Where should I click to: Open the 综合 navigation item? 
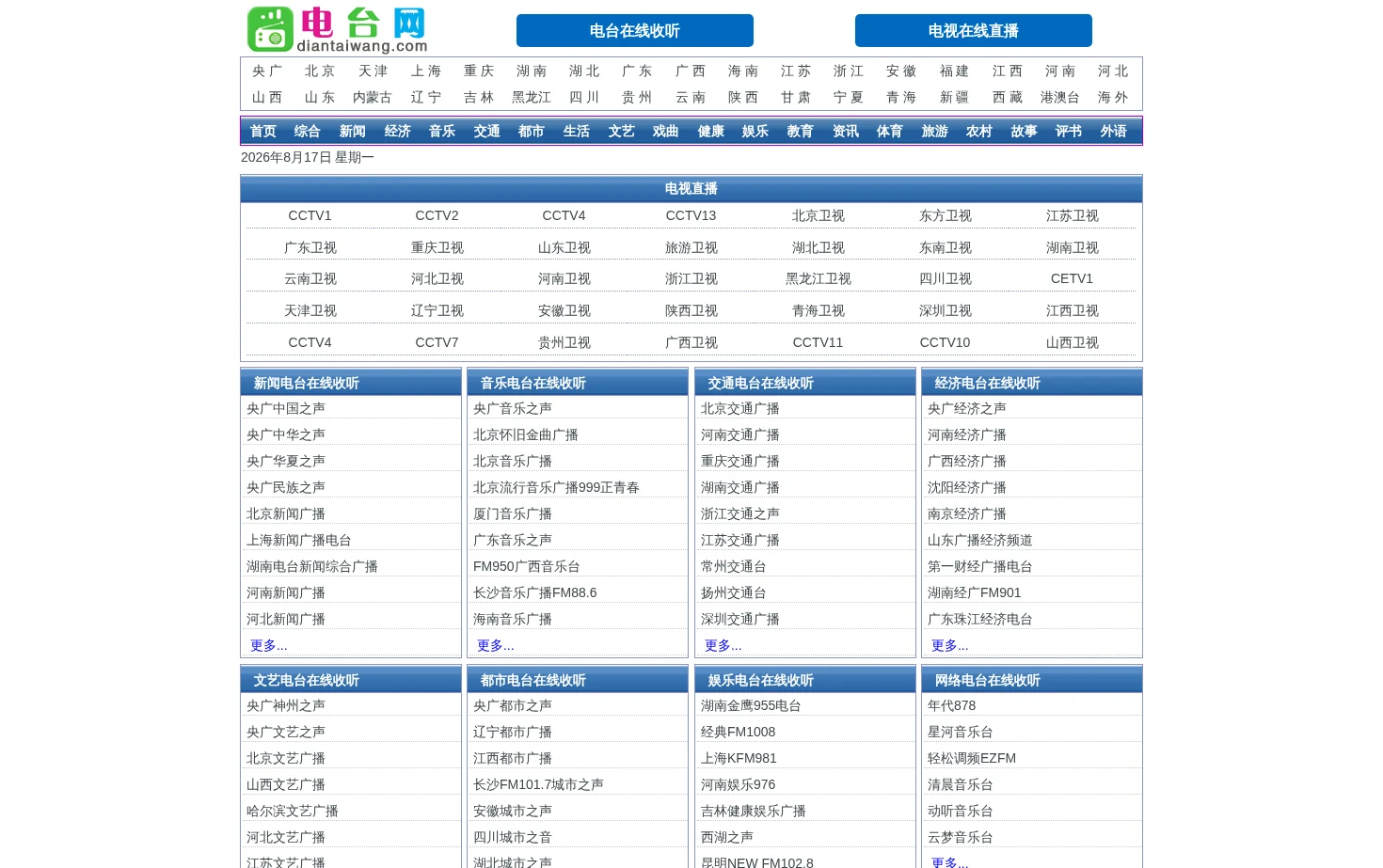click(x=308, y=131)
